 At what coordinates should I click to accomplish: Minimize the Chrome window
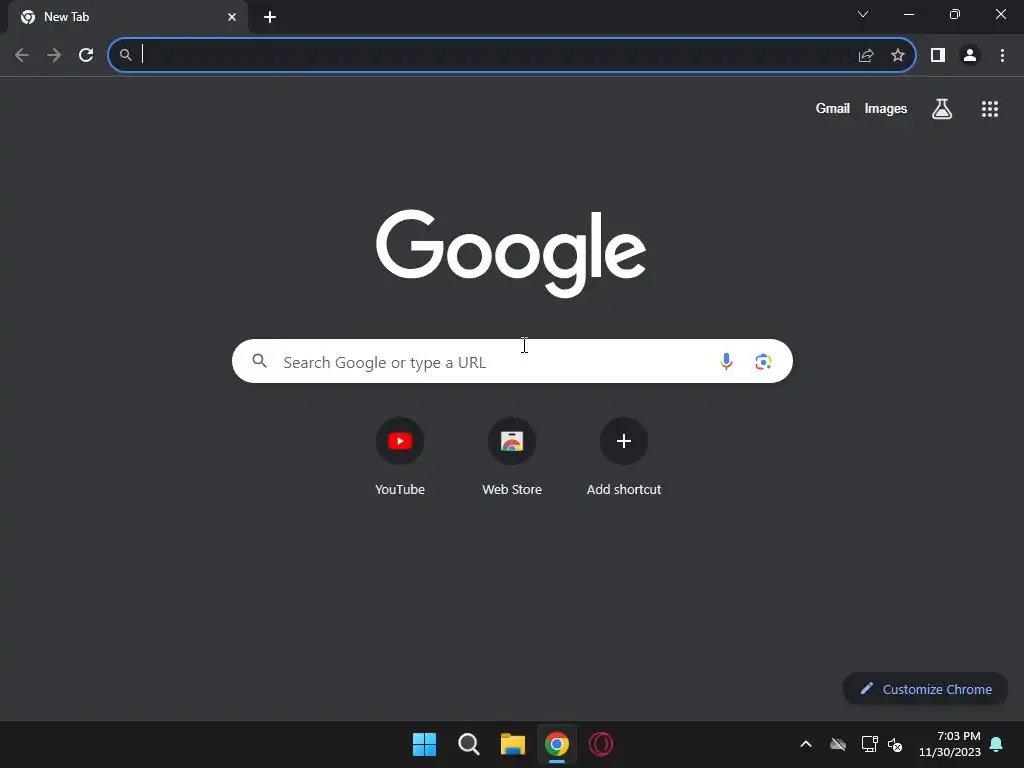coord(909,14)
